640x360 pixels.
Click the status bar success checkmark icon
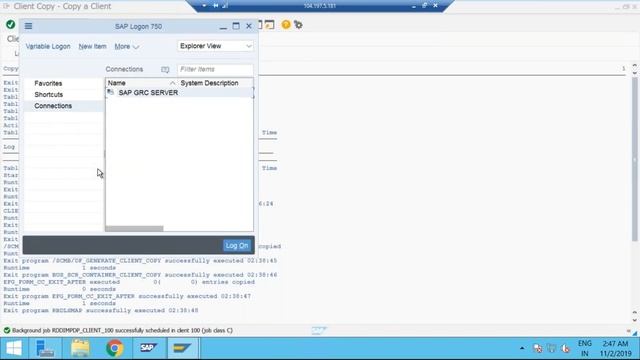(x=7, y=330)
